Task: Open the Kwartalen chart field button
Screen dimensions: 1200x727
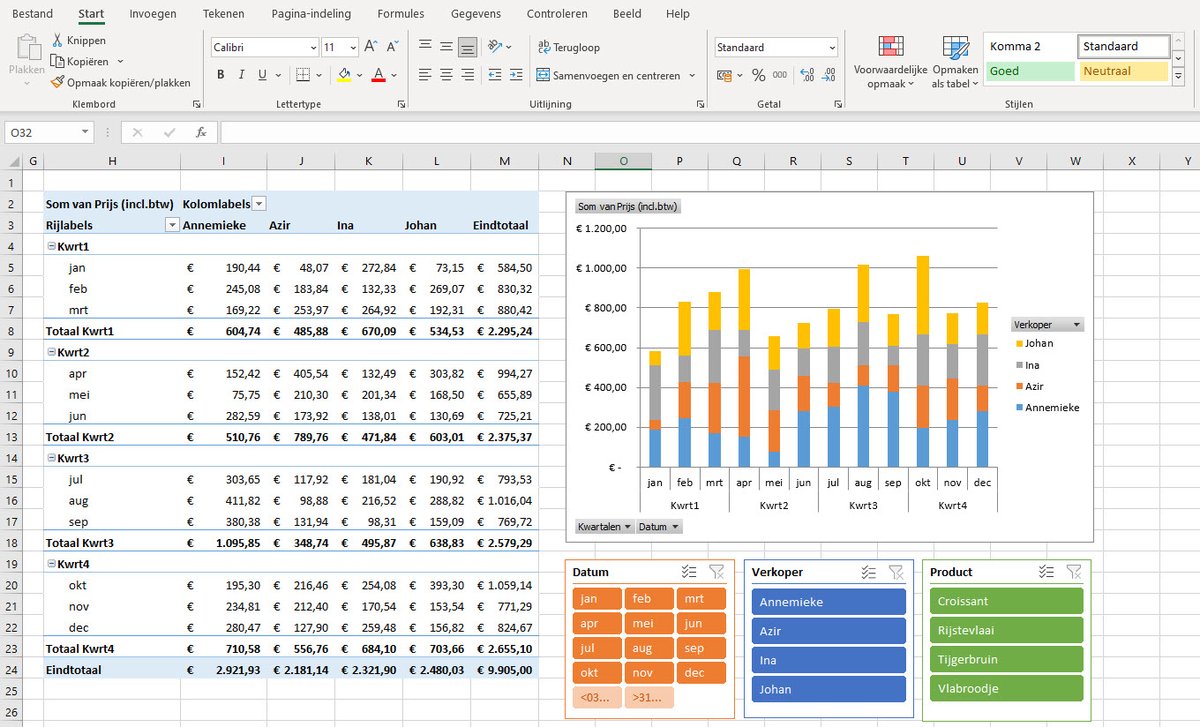Action: click(x=604, y=527)
